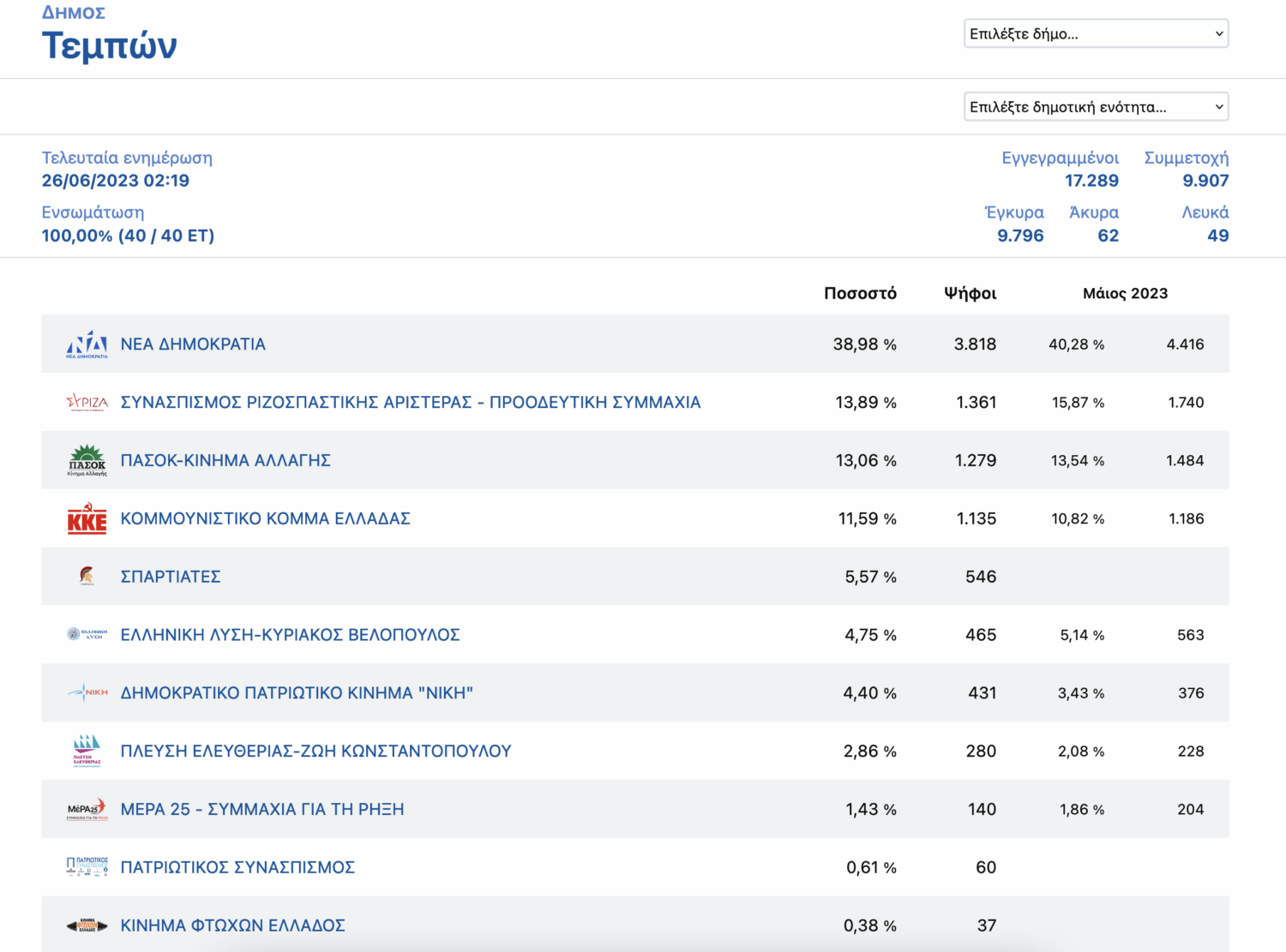Image resolution: width=1286 pixels, height=952 pixels.
Task: Click the registered voters value 17.289
Action: click(1091, 181)
